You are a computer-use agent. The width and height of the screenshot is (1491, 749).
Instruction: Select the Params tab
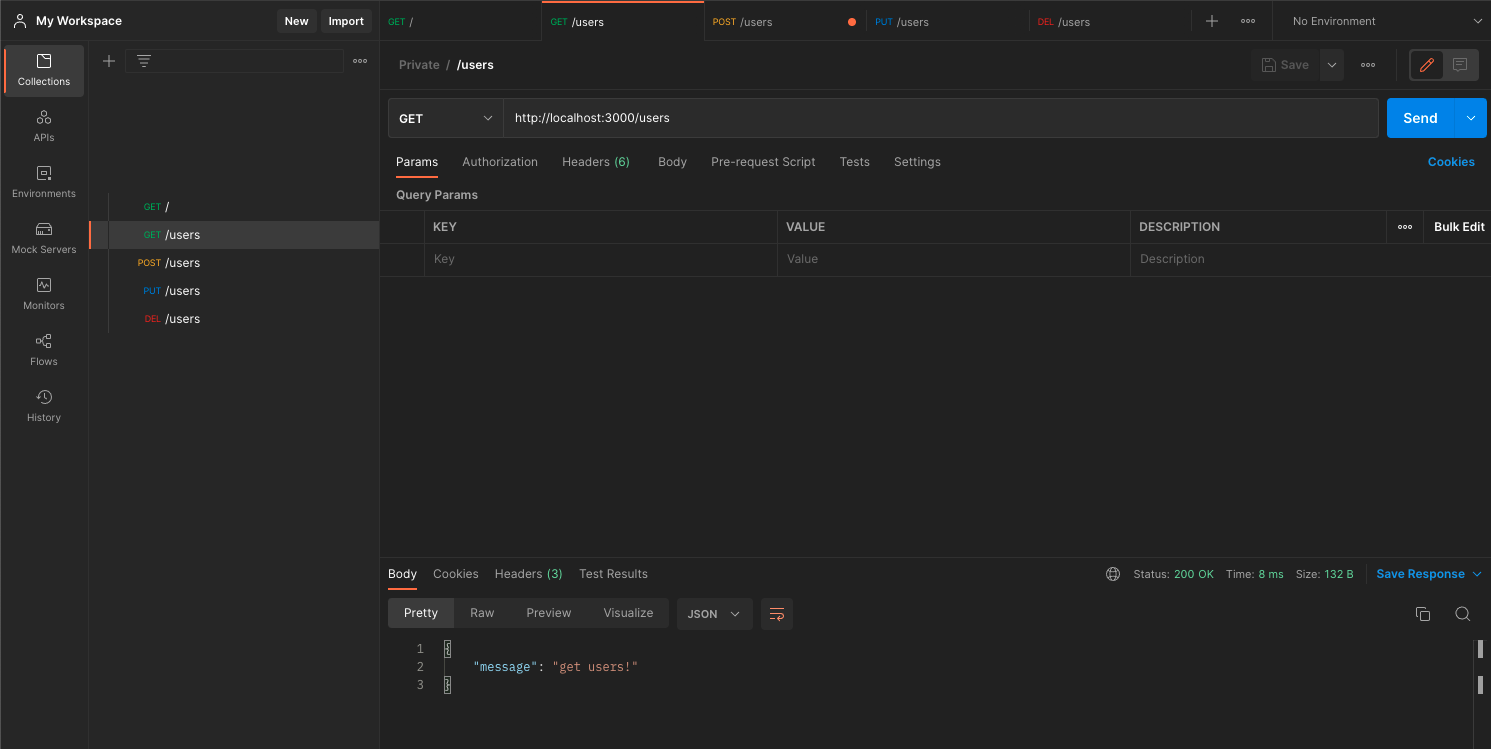point(417,162)
